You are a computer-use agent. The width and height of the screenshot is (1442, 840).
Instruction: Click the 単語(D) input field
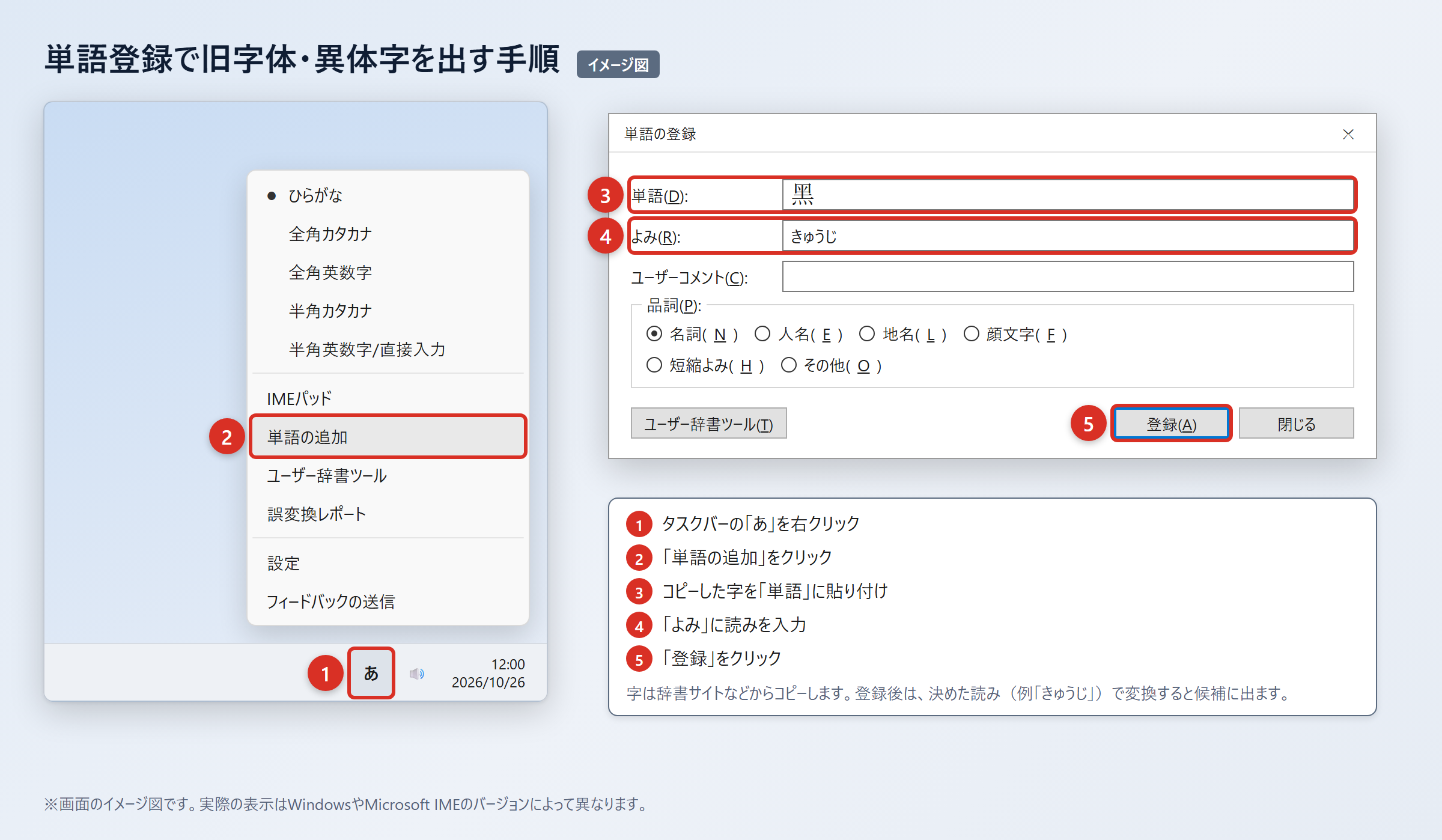[1068, 195]
